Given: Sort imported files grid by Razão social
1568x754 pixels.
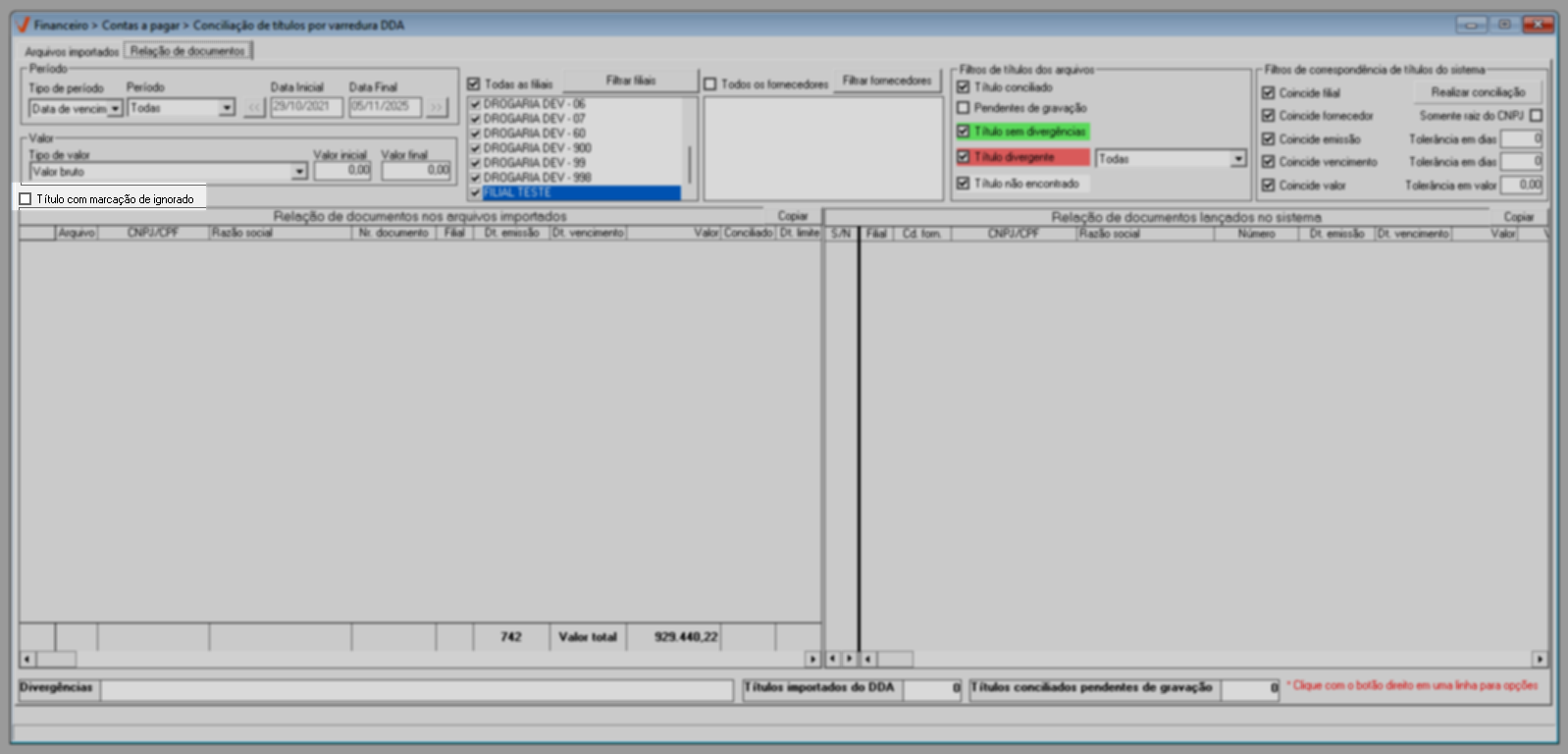Looking at the screenshot, I should pyautogui.click(x=280, y=234).
